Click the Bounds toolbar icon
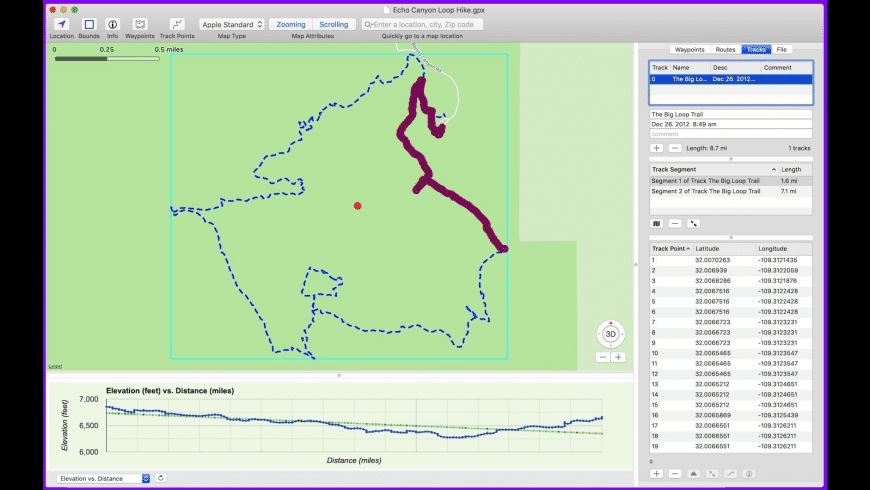The image size is (870, 490). (88, 24)
